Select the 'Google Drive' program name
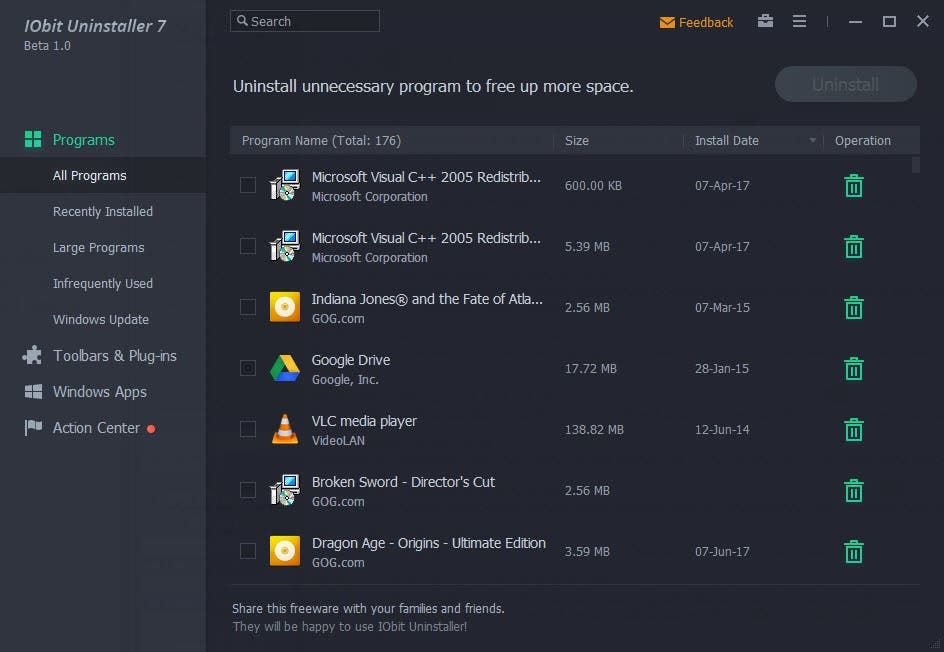This screenshot has height=652, width=944. [351, 360]
